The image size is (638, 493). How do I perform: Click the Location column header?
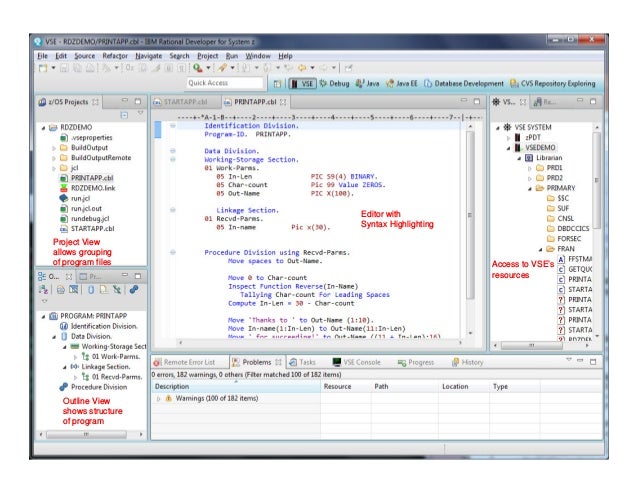[x=464, y=386]
